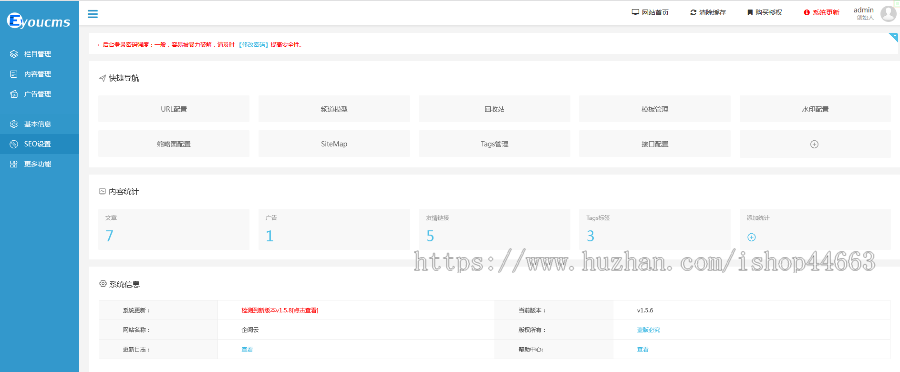The image size is (900, 372).
Task: Click the version text v1.5.6
Action: [x=645, y=310]
